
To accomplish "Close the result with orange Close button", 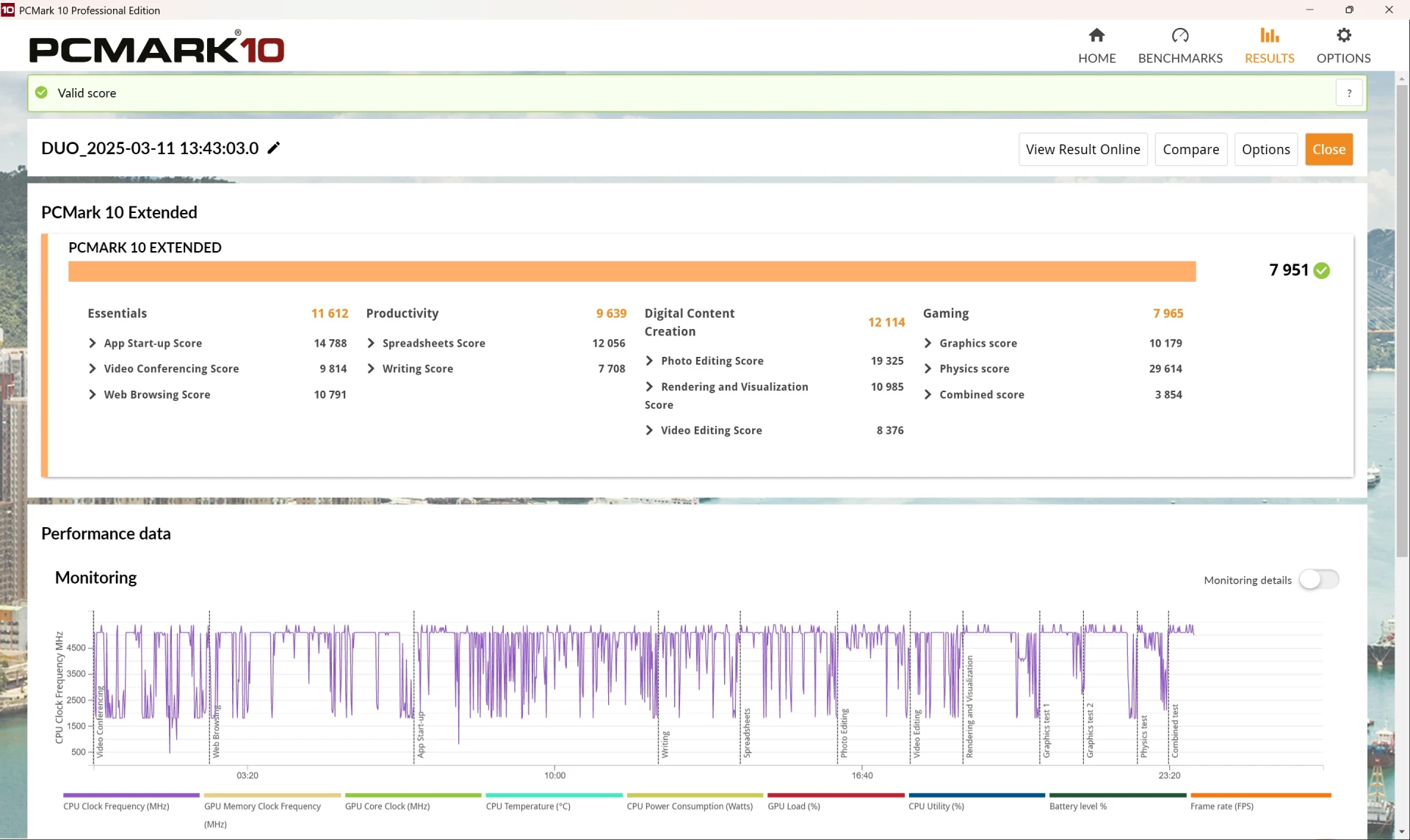I will coord(1328,149).
